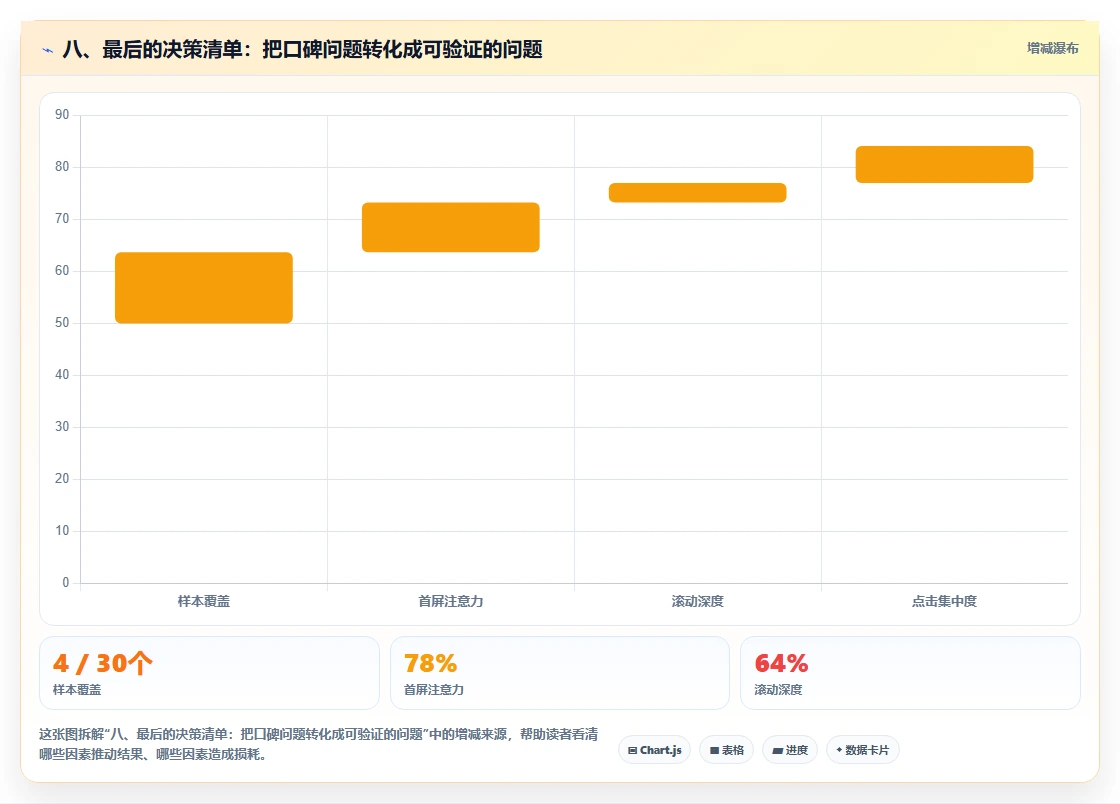This screenshot has width=1120, height=804.
Task: Click the 50 y-axis tick label
Action: click(x=62, y=323)
